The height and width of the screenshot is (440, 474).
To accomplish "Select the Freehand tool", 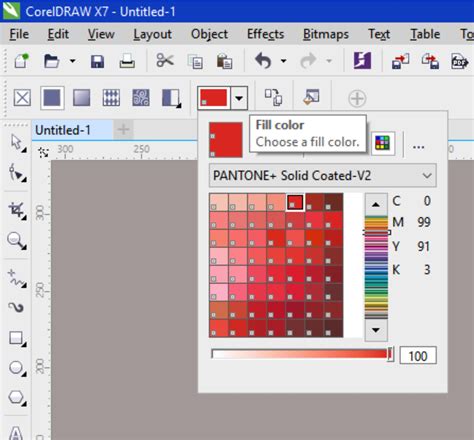I will [x=17, y=278].
